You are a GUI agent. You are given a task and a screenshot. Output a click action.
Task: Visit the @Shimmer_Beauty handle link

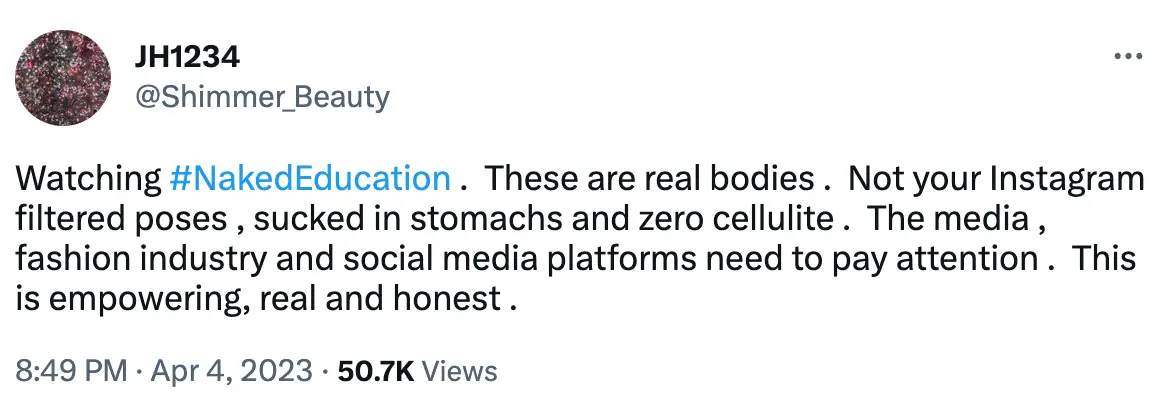[261, 97]
